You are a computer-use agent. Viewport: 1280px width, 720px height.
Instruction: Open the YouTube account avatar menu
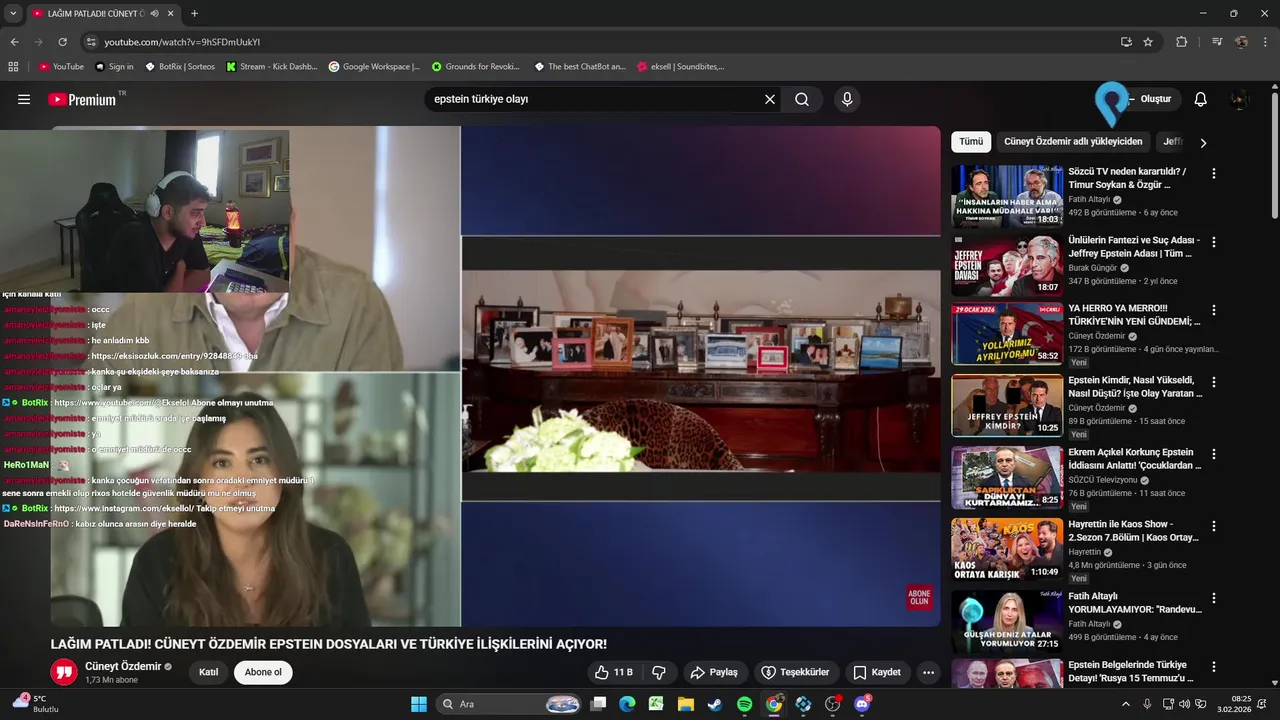tap(1240, 99)
